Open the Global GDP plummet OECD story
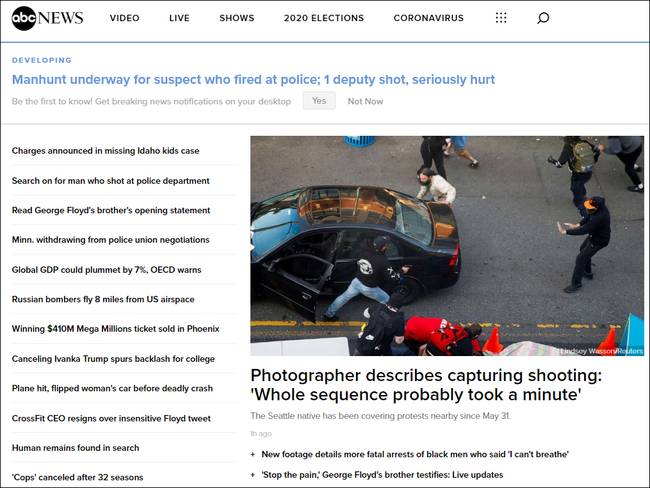 pos(106,270)
